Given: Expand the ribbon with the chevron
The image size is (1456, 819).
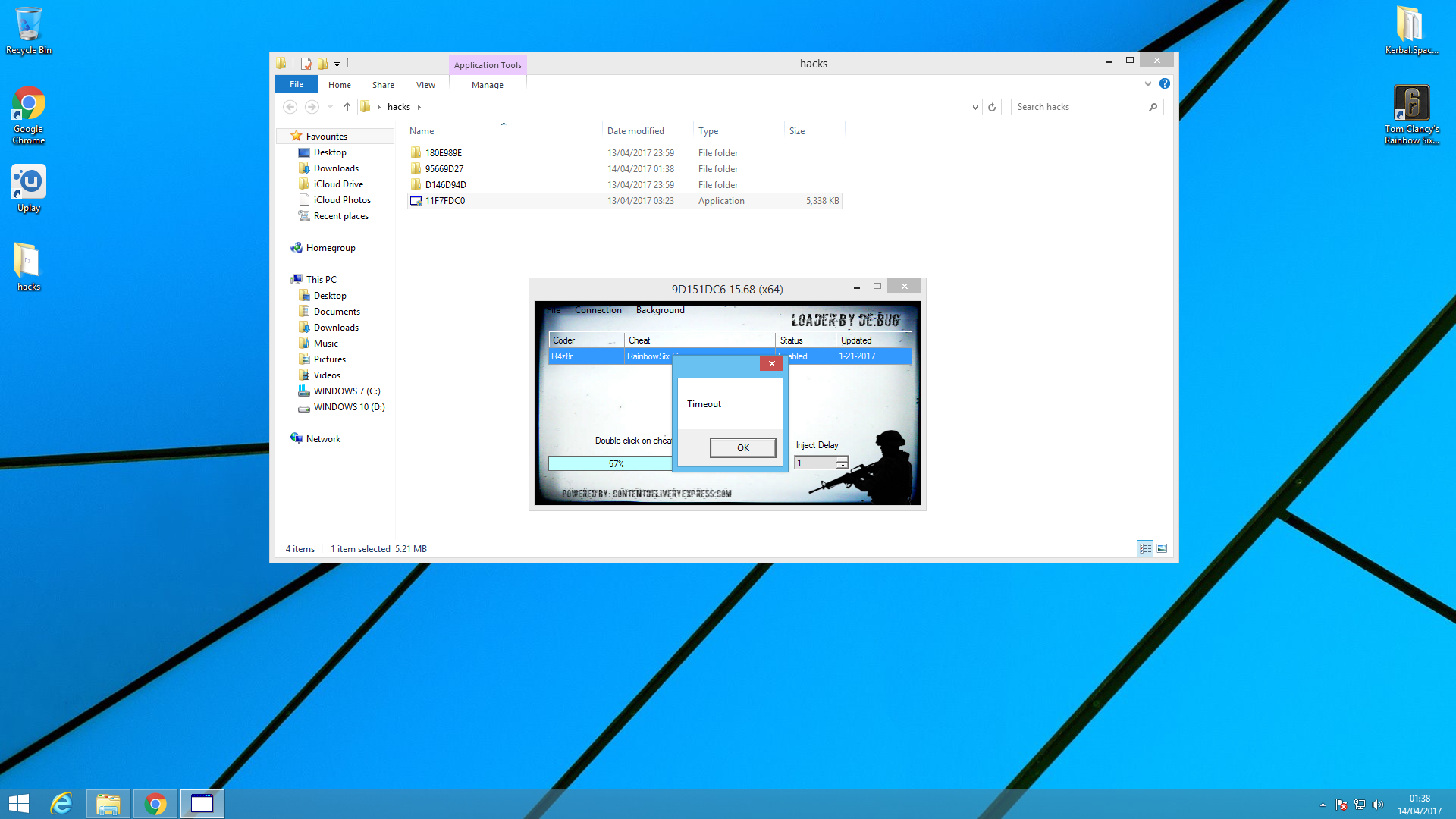Looking at the screenshot, I should pyautogui.click(x=1148, y=84).
